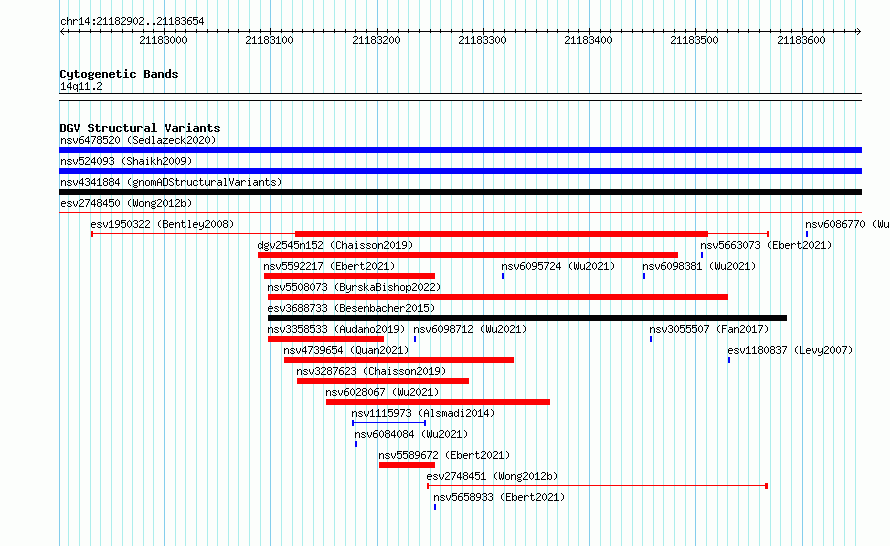Click the nsv6084084 (Wu2021) label
Screen dimensions: 890x546
[x=411, y=434]
